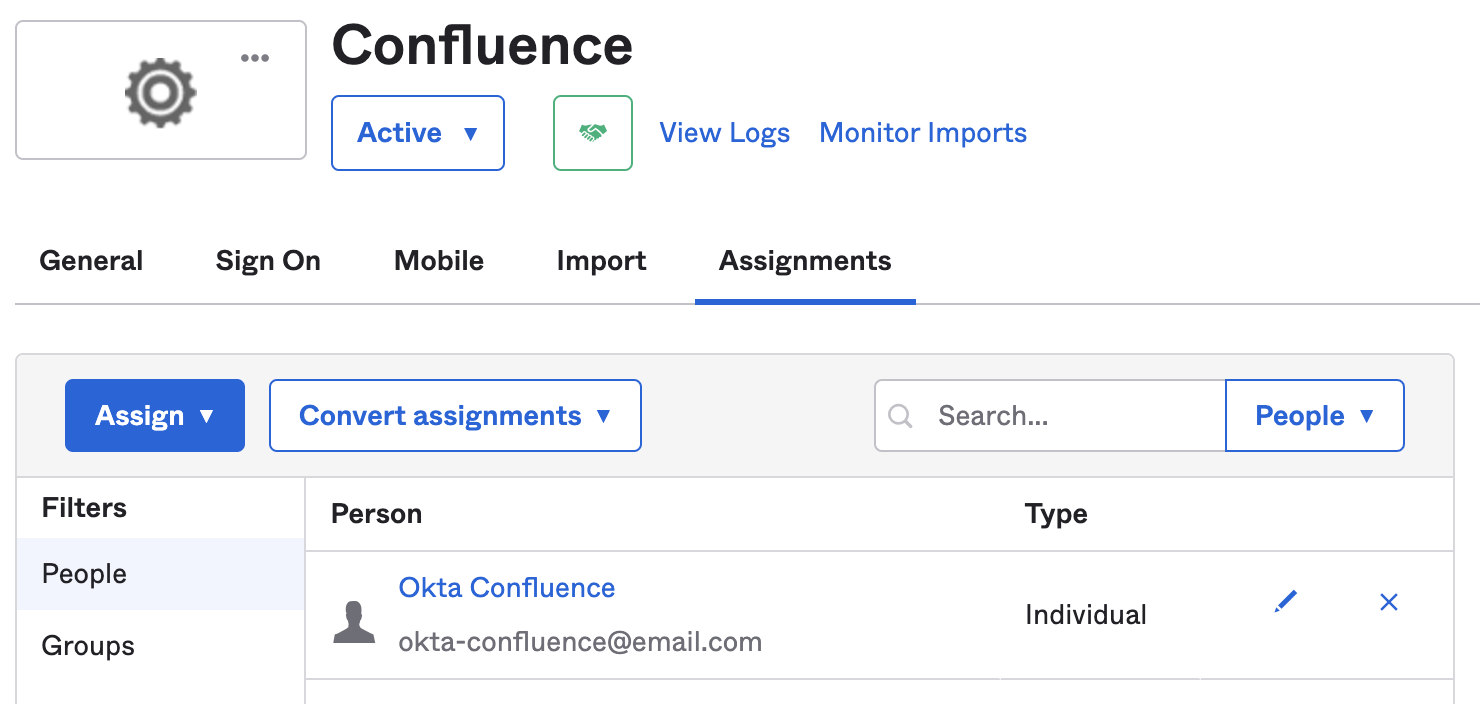Edit Okta Confluence assignment with pencil icon

point(1286,602)
